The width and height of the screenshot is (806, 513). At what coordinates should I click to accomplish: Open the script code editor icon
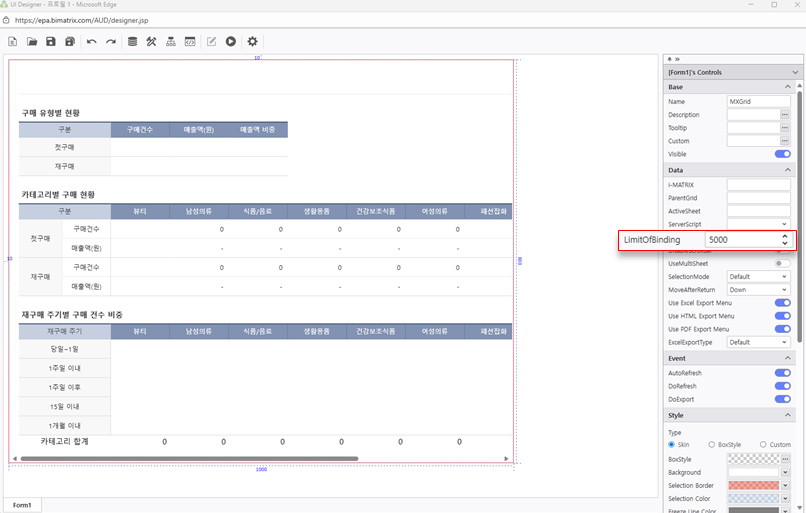tap(190, 42)
